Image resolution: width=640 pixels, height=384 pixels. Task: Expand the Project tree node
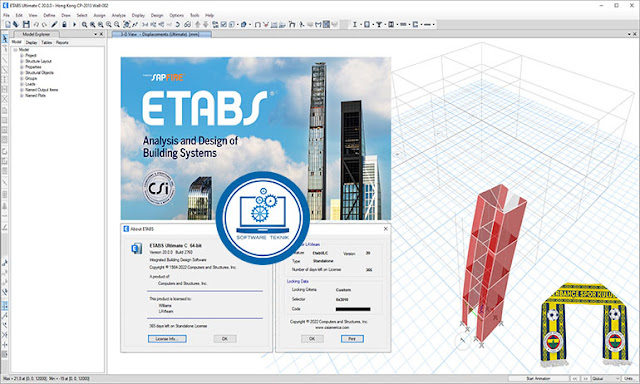[x=22, y=55]
